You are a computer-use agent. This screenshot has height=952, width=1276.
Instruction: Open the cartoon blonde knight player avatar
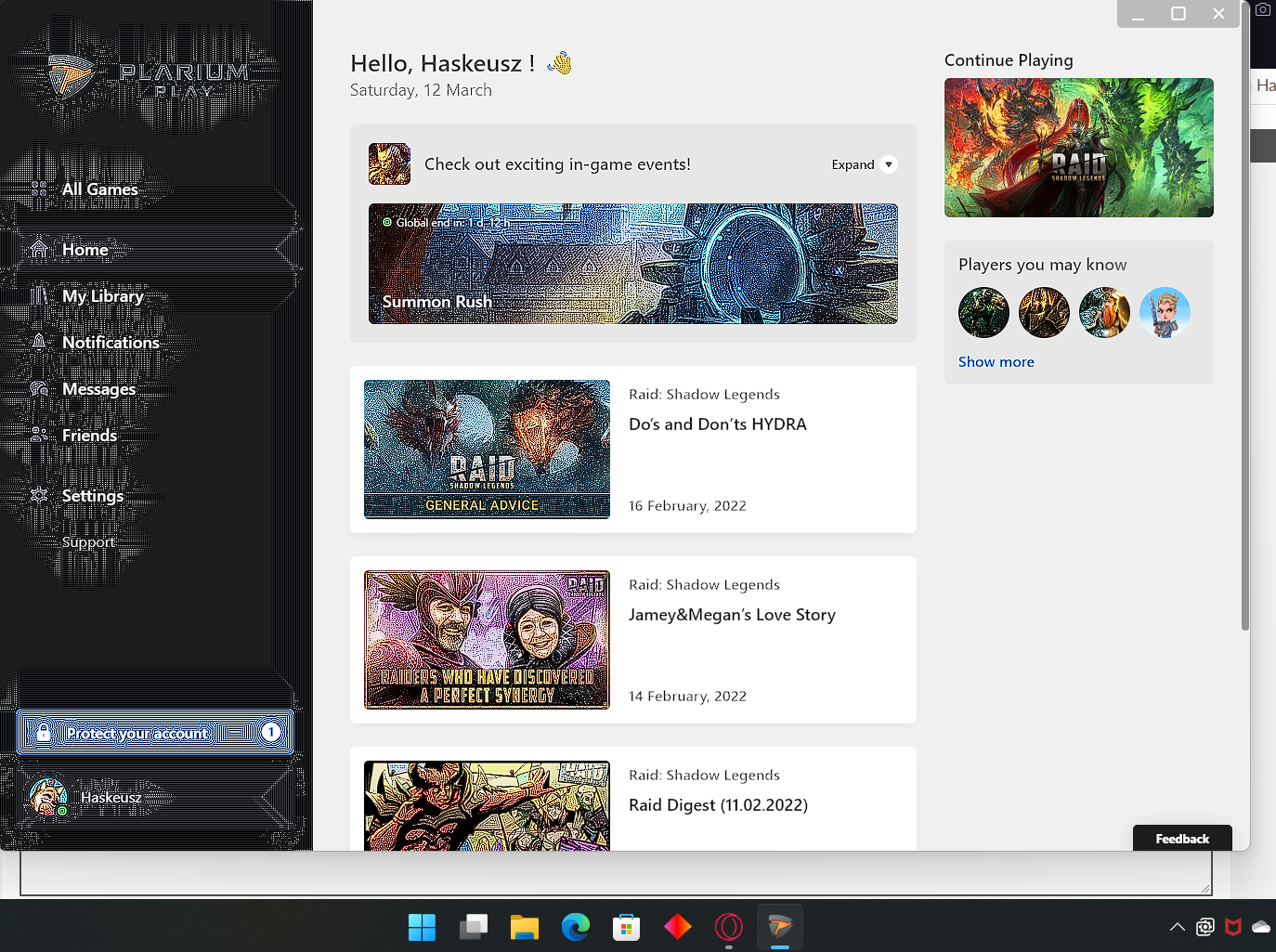tap(1165, 312)
